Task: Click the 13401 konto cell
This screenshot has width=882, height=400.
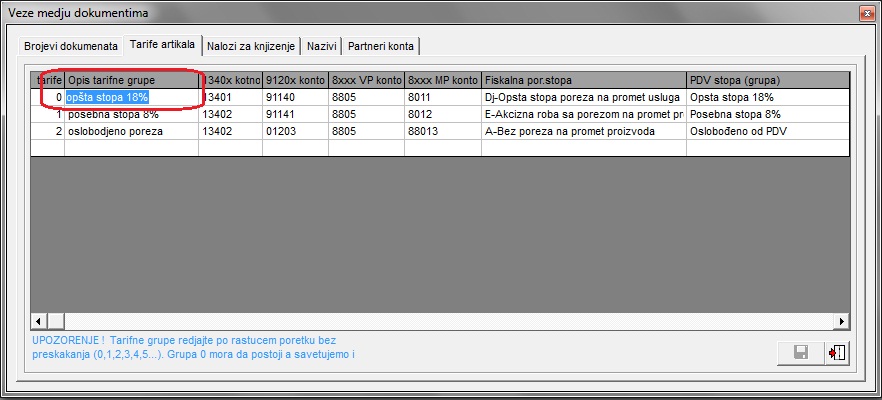Action: click(230, 97)
